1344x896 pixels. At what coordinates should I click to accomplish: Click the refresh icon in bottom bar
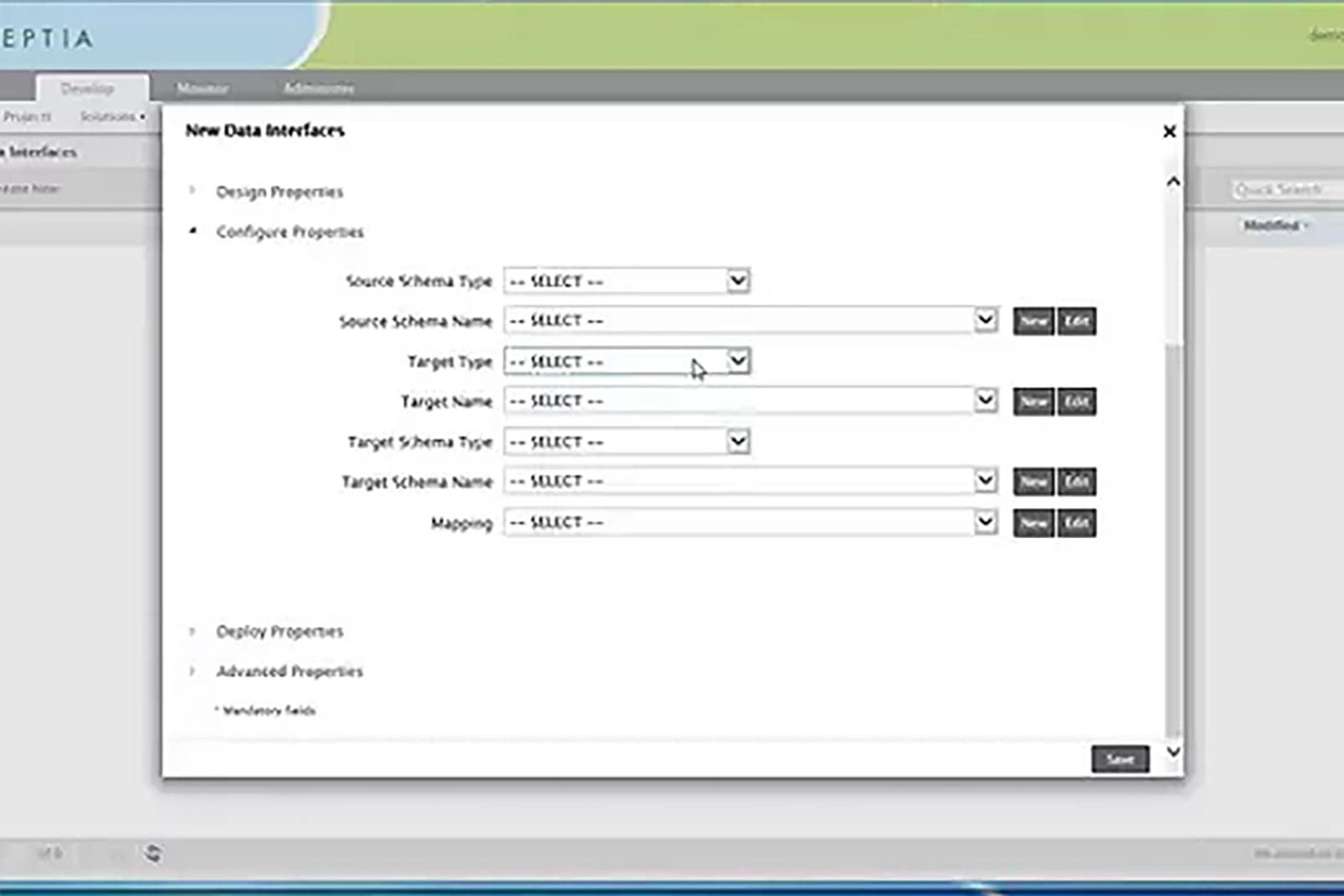click(153, 853)
